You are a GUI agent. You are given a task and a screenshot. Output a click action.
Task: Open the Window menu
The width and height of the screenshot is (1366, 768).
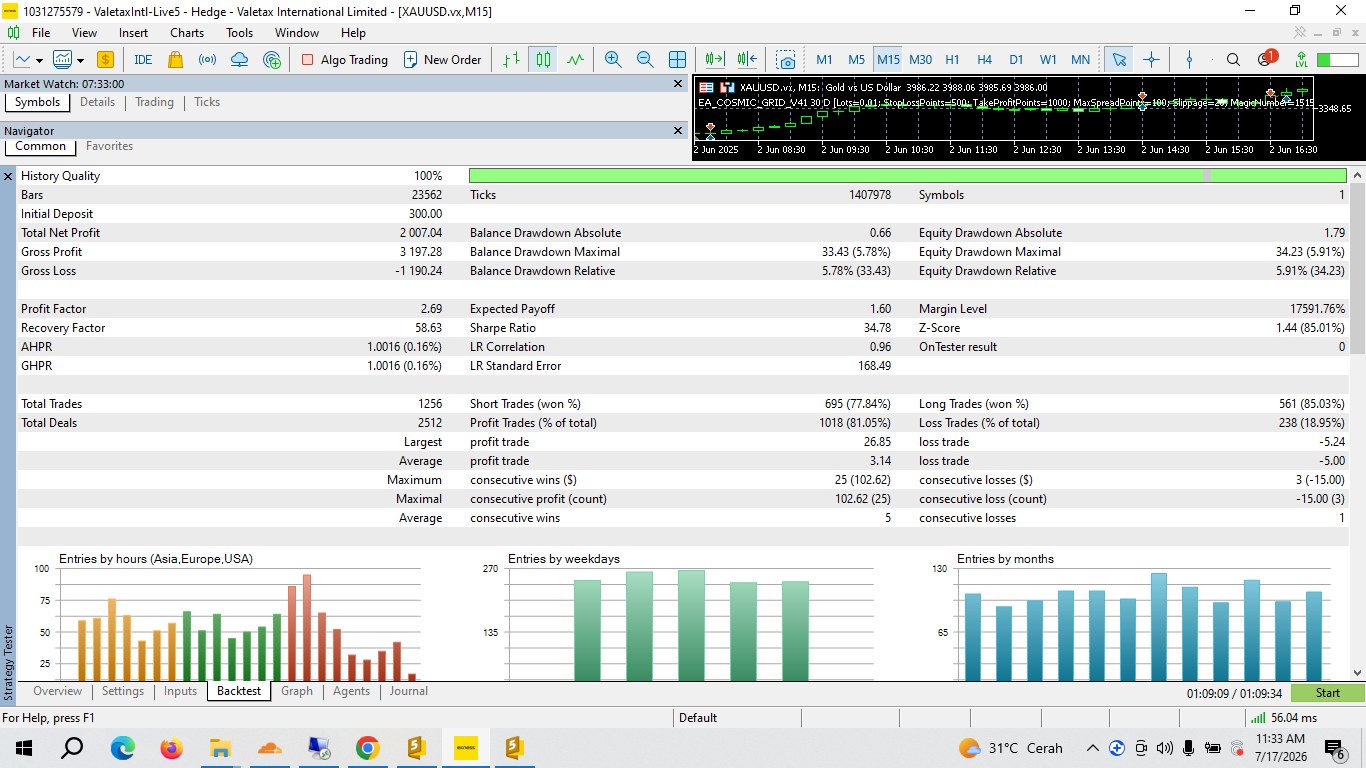pyautogui.click(x=297, y=33)
